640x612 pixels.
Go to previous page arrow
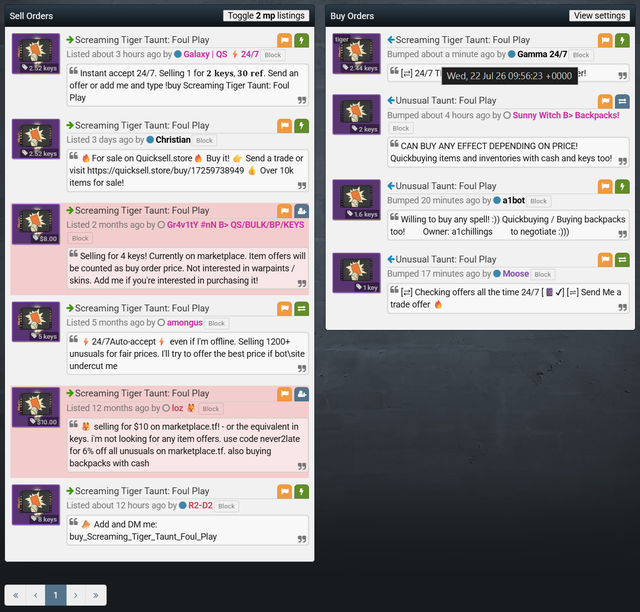click(36, 595)
